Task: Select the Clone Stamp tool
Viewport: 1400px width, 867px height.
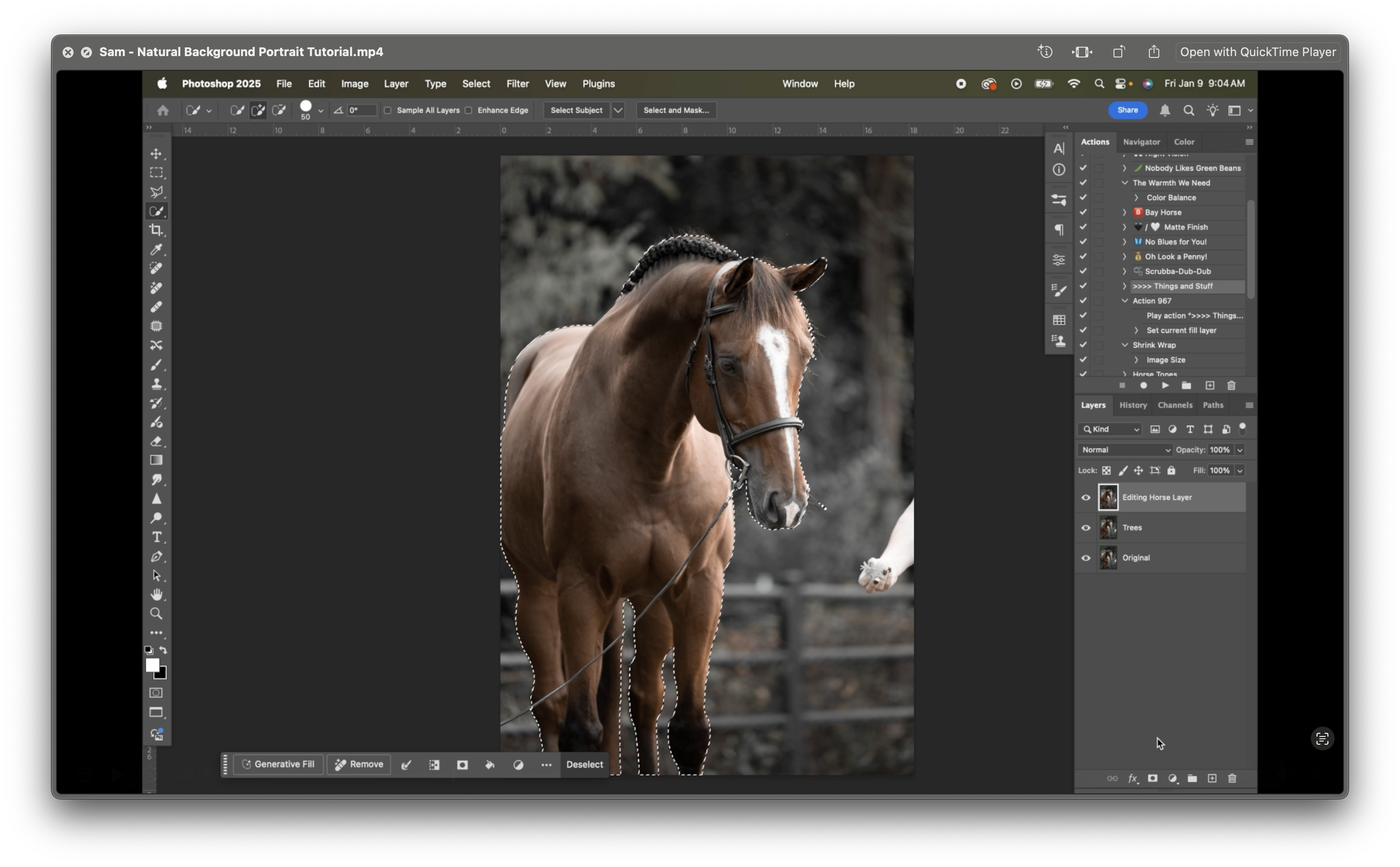Action: pyautogui.click(x=157, y=383)
